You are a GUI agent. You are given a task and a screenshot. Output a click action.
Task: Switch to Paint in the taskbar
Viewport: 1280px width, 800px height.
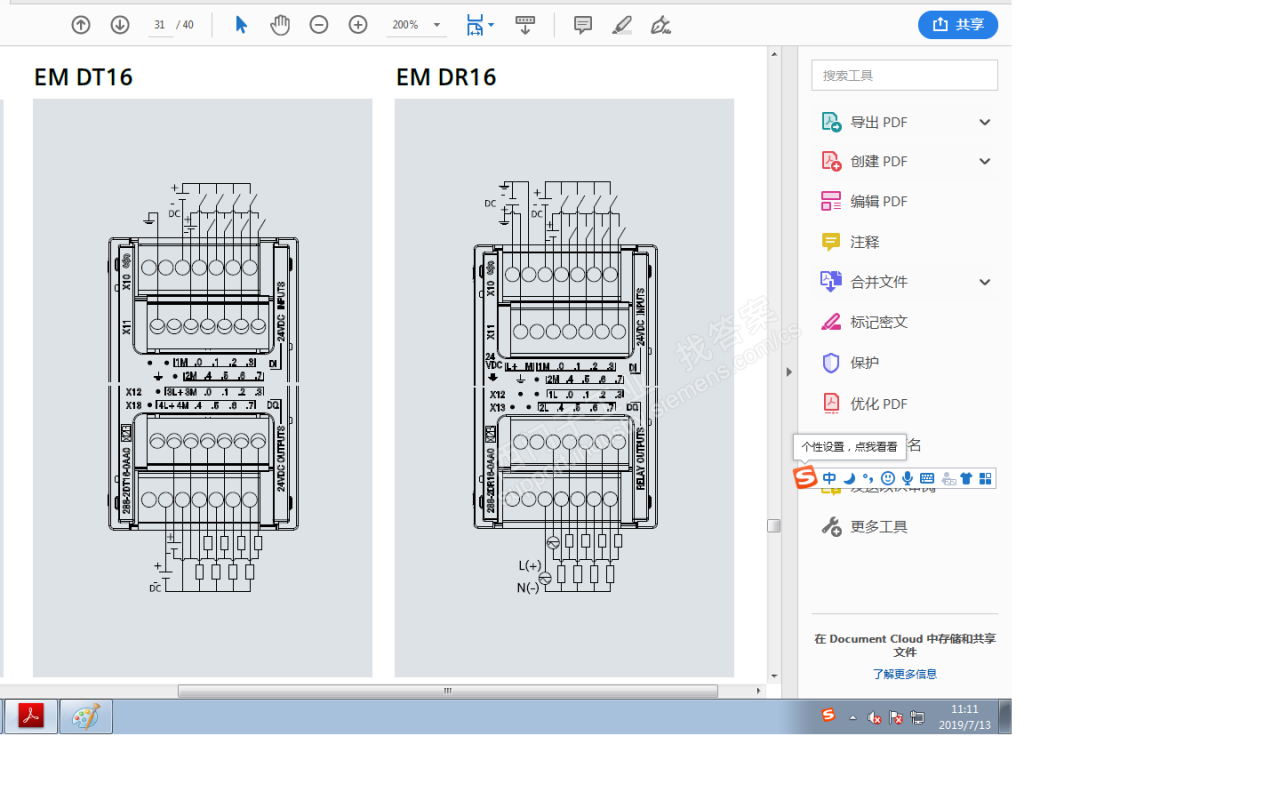tap(86, 716)
